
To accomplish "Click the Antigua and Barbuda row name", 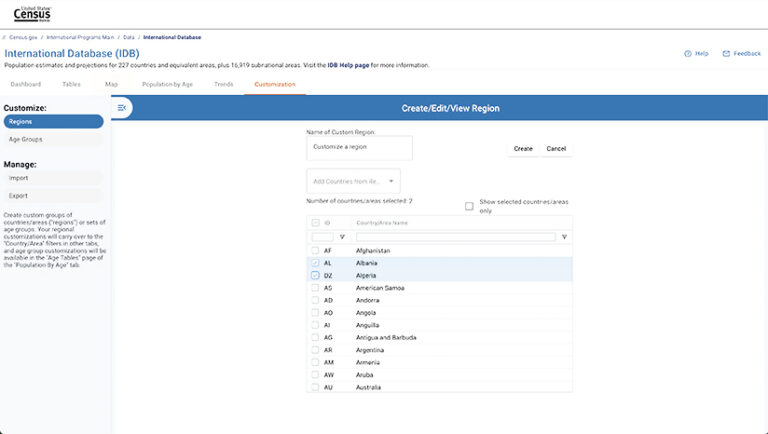I will (386, 338).
